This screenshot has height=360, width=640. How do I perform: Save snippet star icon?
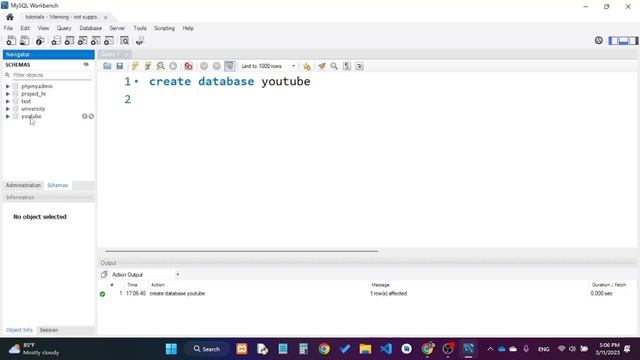[307, 66]
